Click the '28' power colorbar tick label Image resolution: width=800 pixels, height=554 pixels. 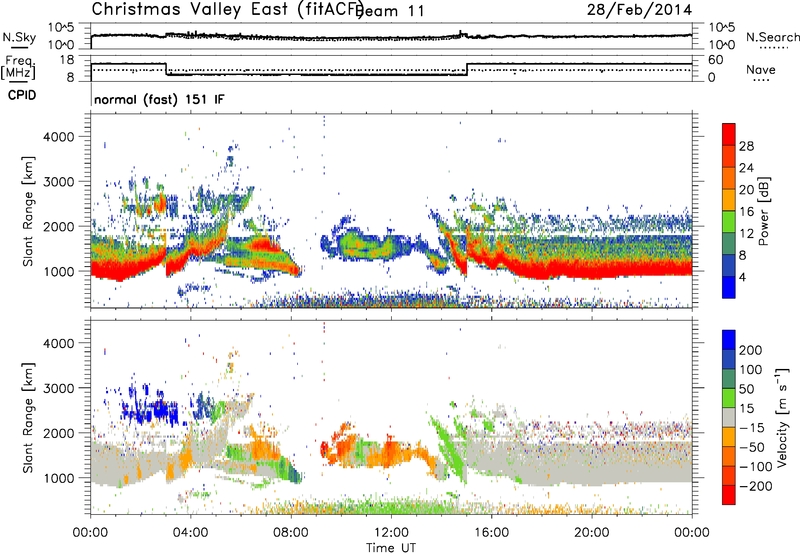[746, 146]
